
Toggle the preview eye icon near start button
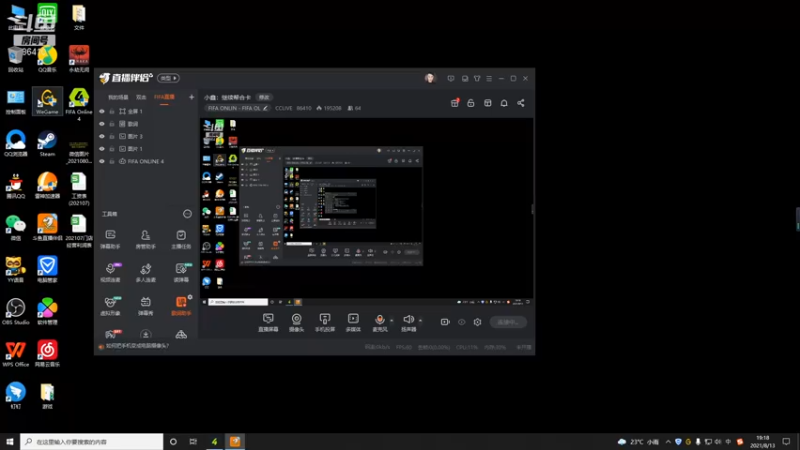[461, 322]
